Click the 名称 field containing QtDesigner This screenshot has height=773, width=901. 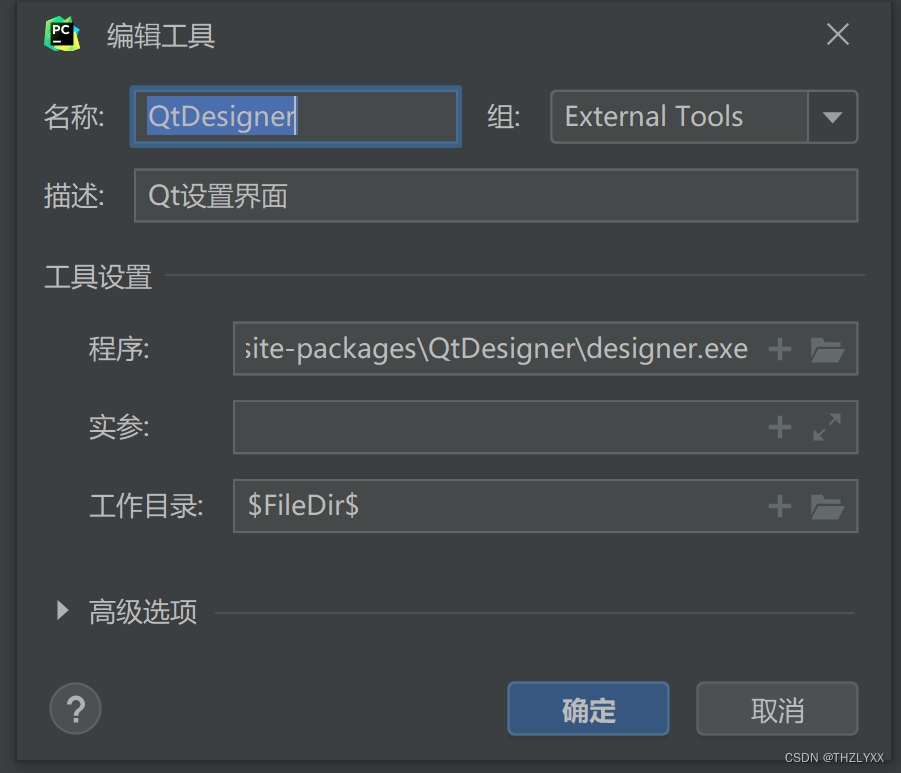(296, 117)
